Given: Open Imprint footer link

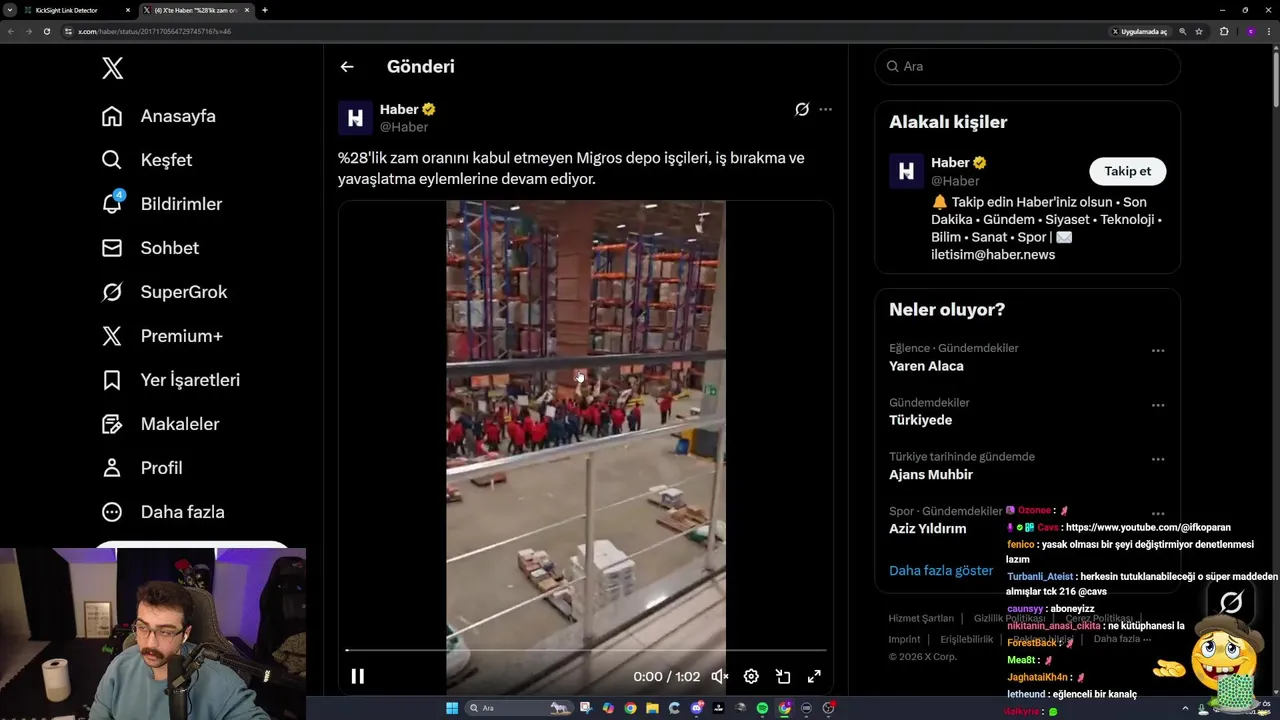Looking at the screenshot, I should pos(904,639).
